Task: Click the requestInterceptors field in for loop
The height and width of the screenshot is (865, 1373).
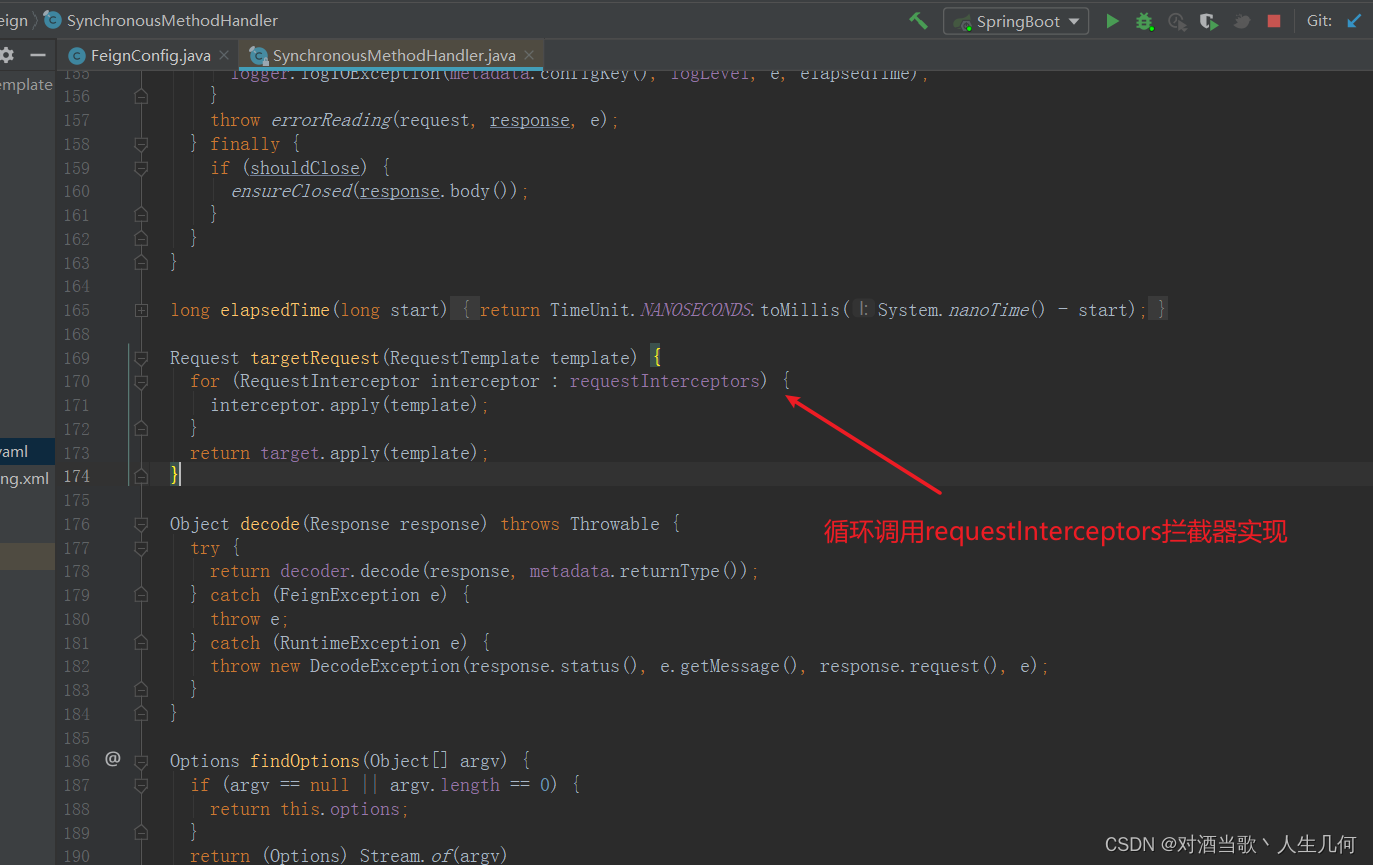Action: click(x=664, y=381)
